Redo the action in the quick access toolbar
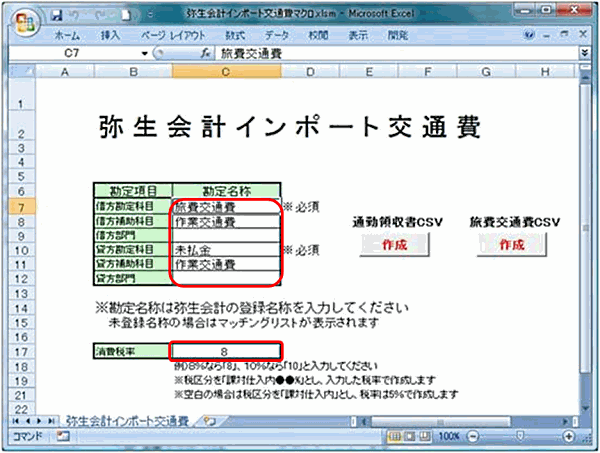 point(101,15)
